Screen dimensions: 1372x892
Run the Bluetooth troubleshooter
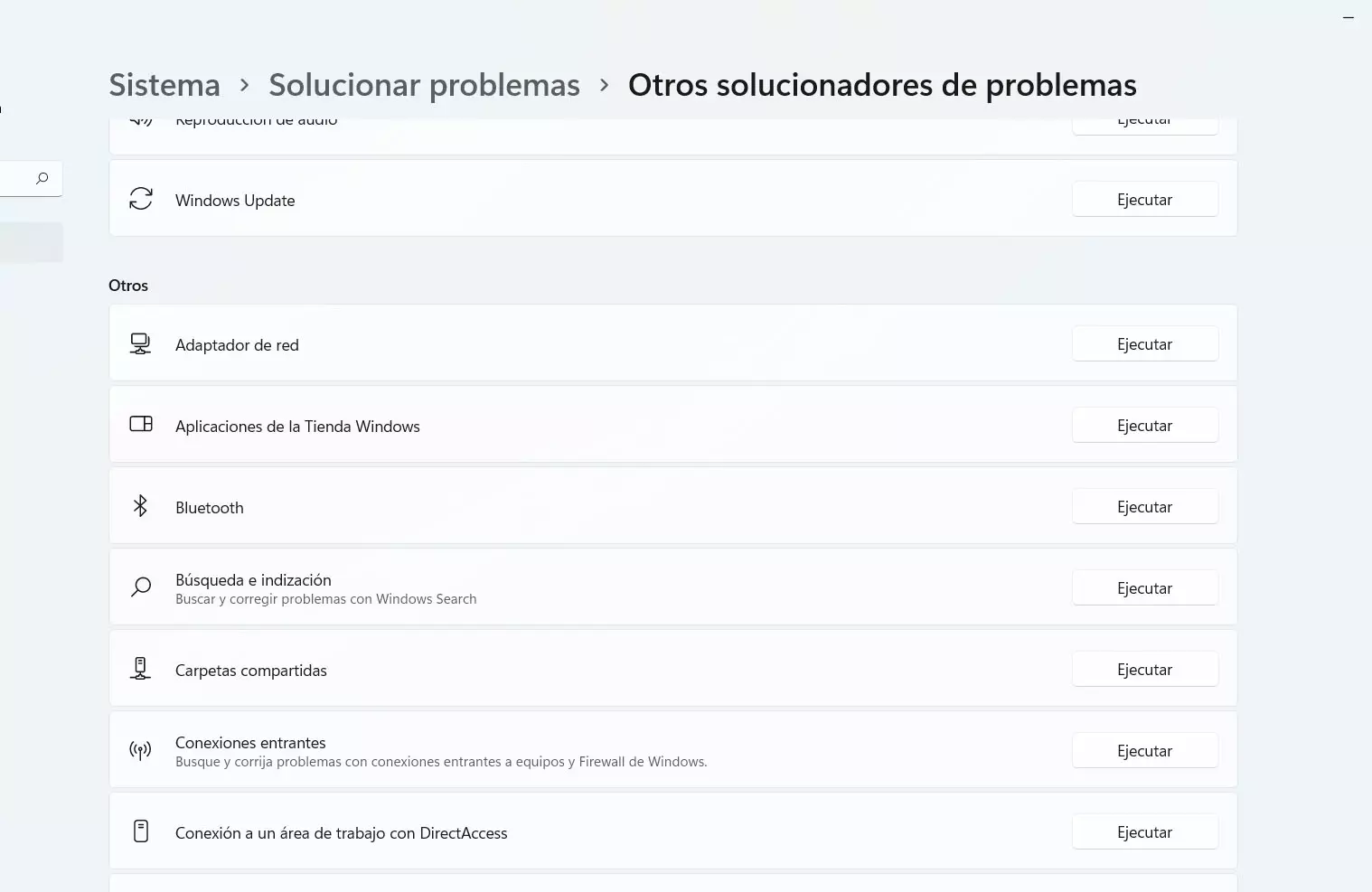point(1145,507)
